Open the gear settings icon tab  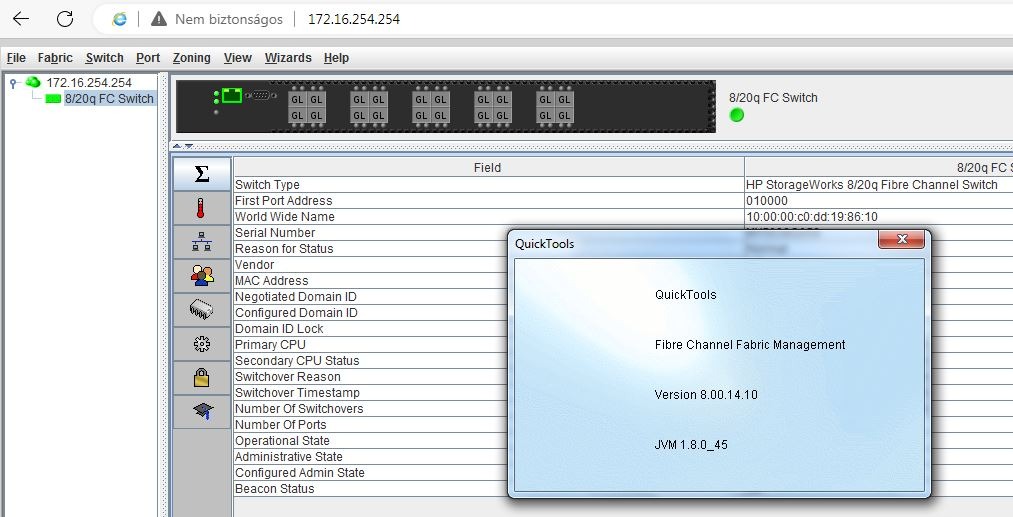click(x=202, y=344)
